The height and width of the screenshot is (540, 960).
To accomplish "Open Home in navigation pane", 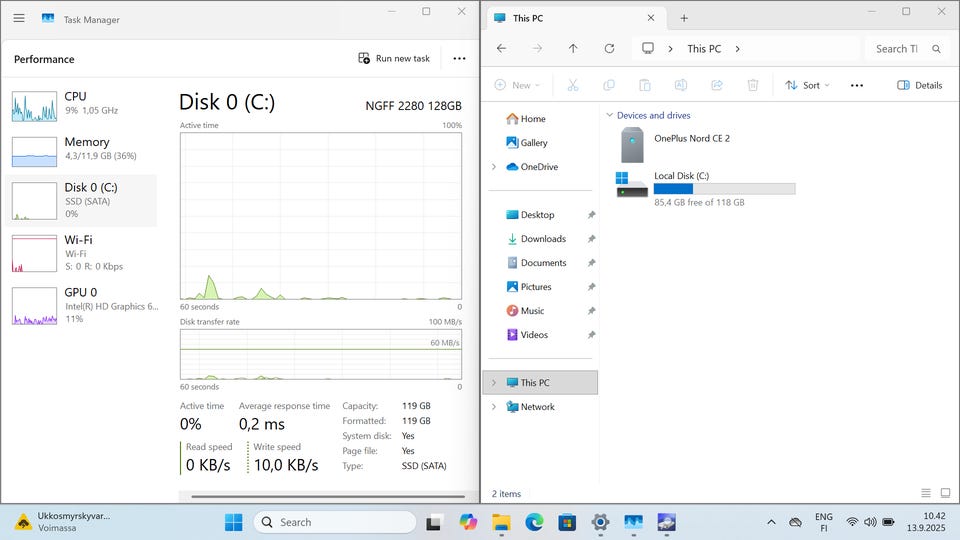I will tap(526, 119).
